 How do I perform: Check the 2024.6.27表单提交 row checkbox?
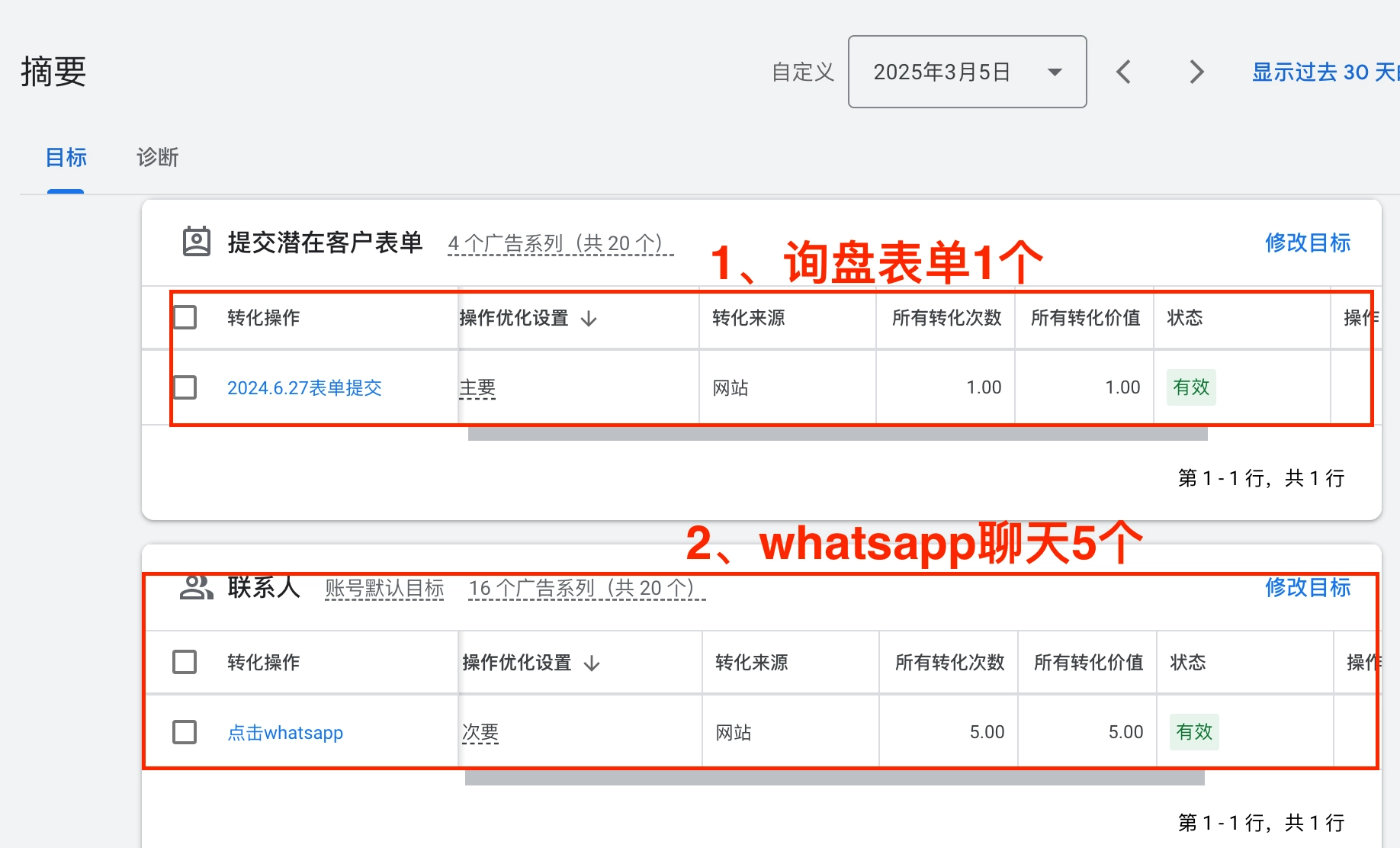pos(185,387)
